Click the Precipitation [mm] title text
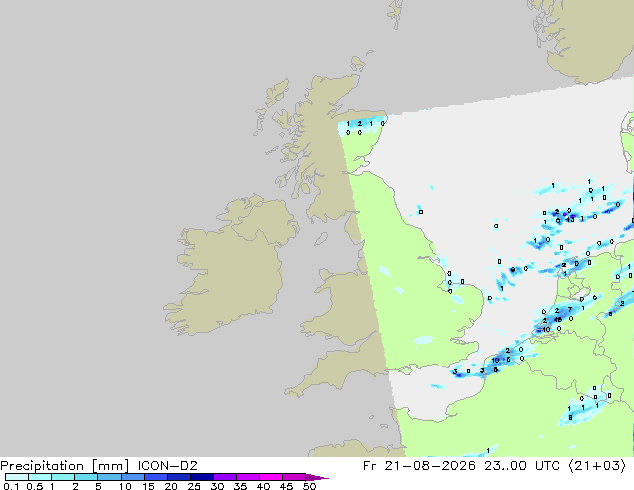Viewport: 634px width, 490px height. coord(65,466)
